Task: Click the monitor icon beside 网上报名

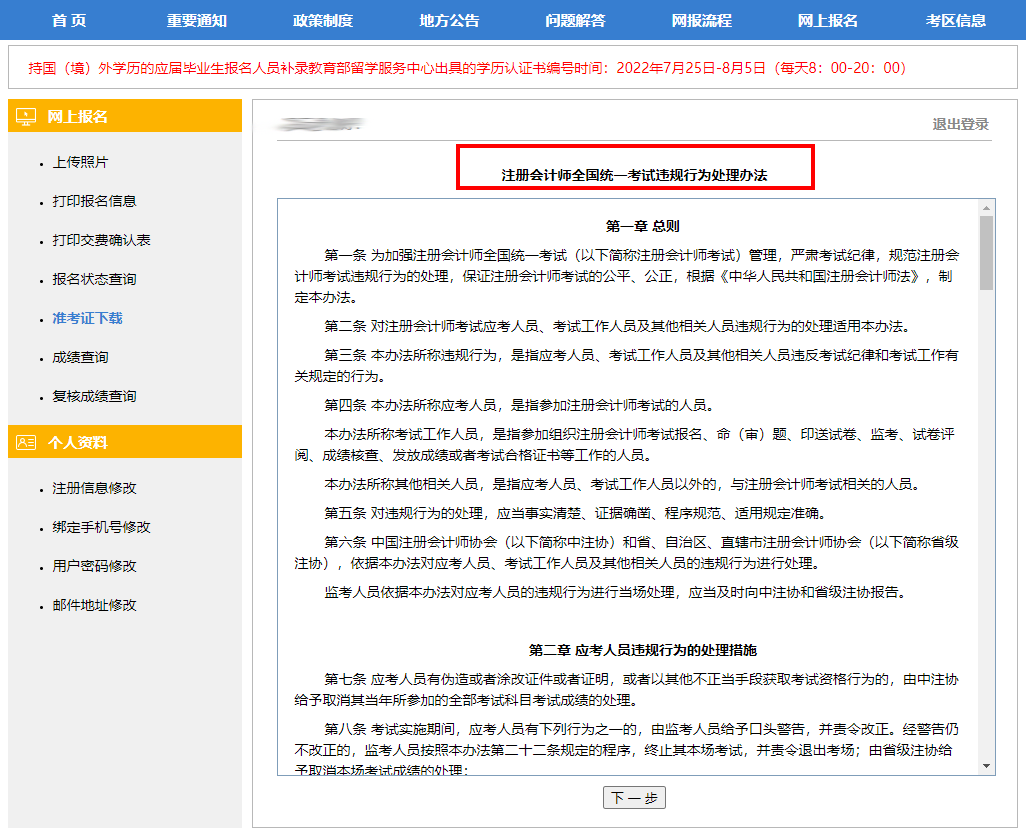Action: pyautogui.click(x=27, y=117)
